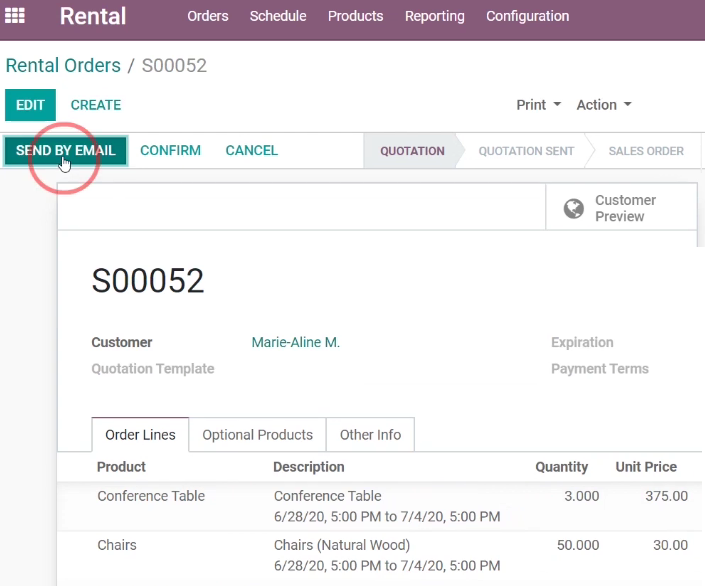705x586 pixels.
Task: Open the apps grid menu icon
Action: coord(14,16)
